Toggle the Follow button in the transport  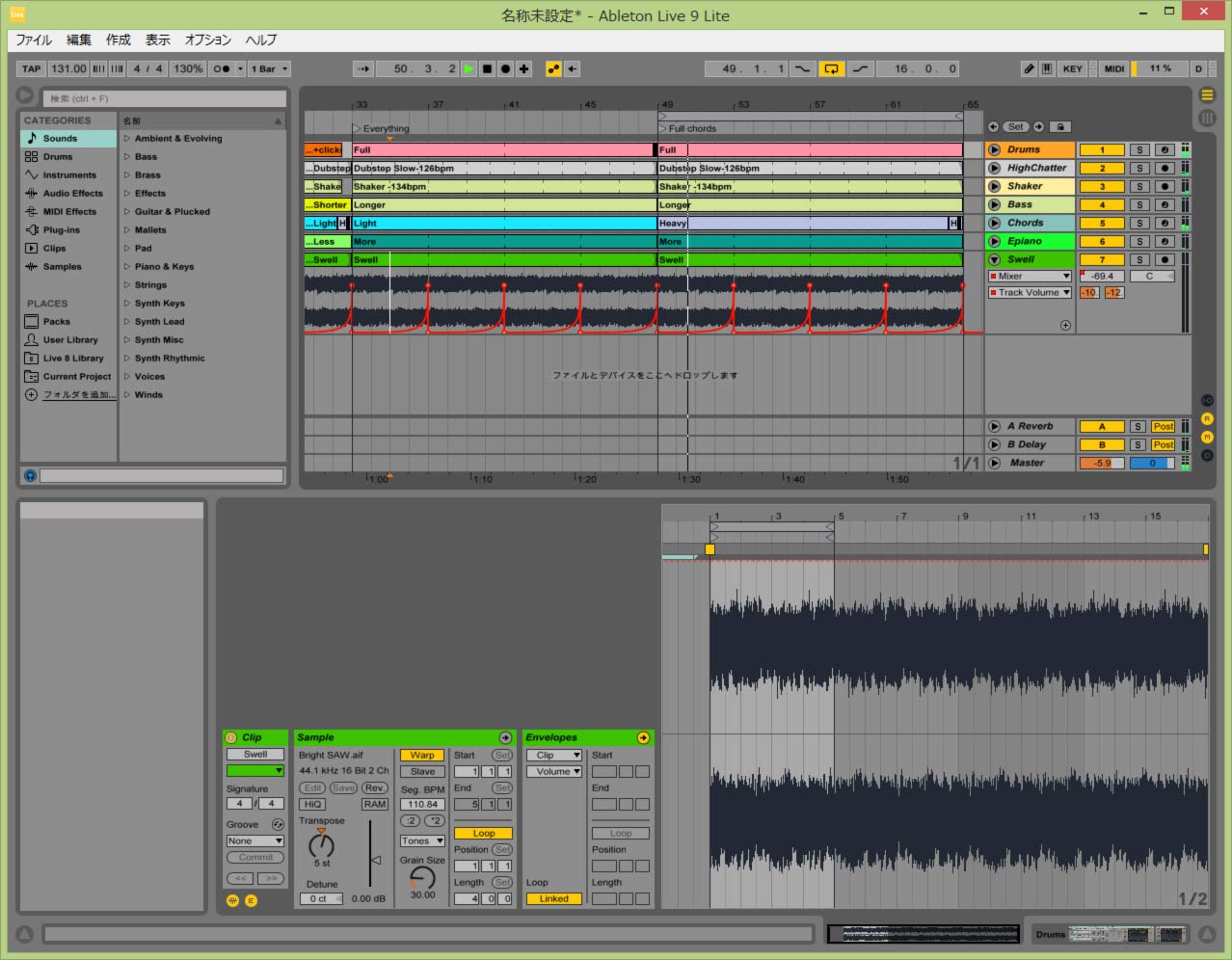point(362,69)
